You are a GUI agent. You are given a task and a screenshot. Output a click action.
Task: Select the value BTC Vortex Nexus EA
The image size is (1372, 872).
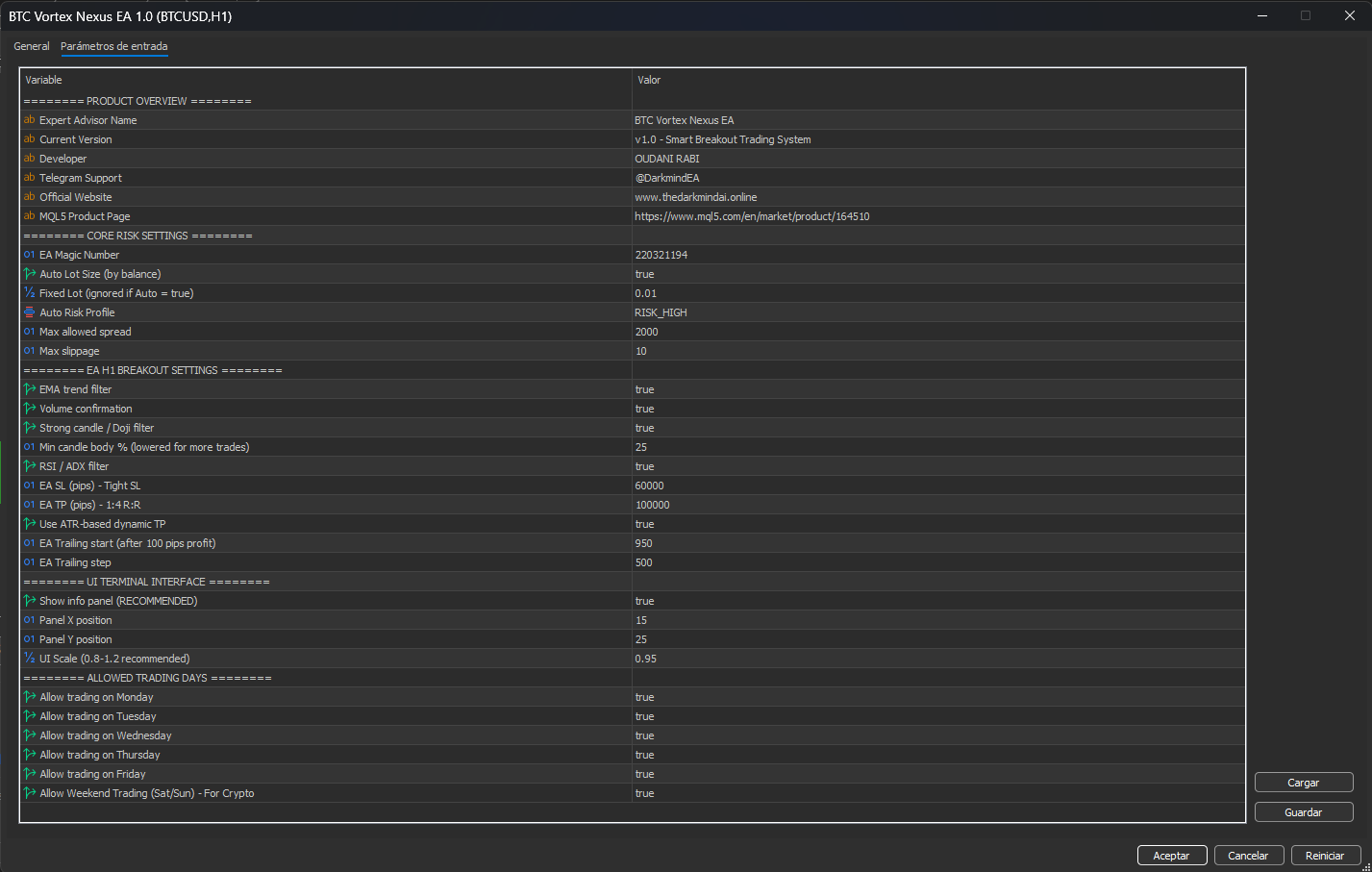[685, 120]
